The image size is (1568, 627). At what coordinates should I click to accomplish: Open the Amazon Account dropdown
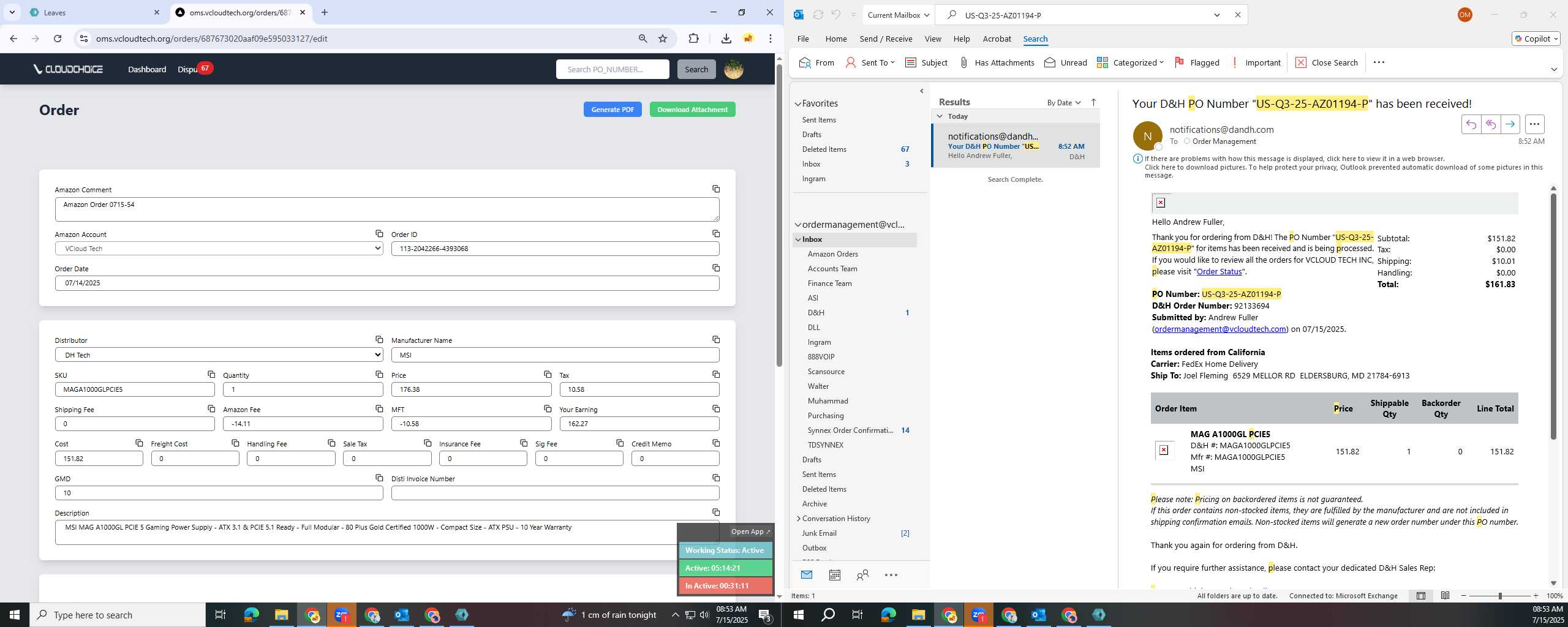pyautogui.click(x=219, y=249)
